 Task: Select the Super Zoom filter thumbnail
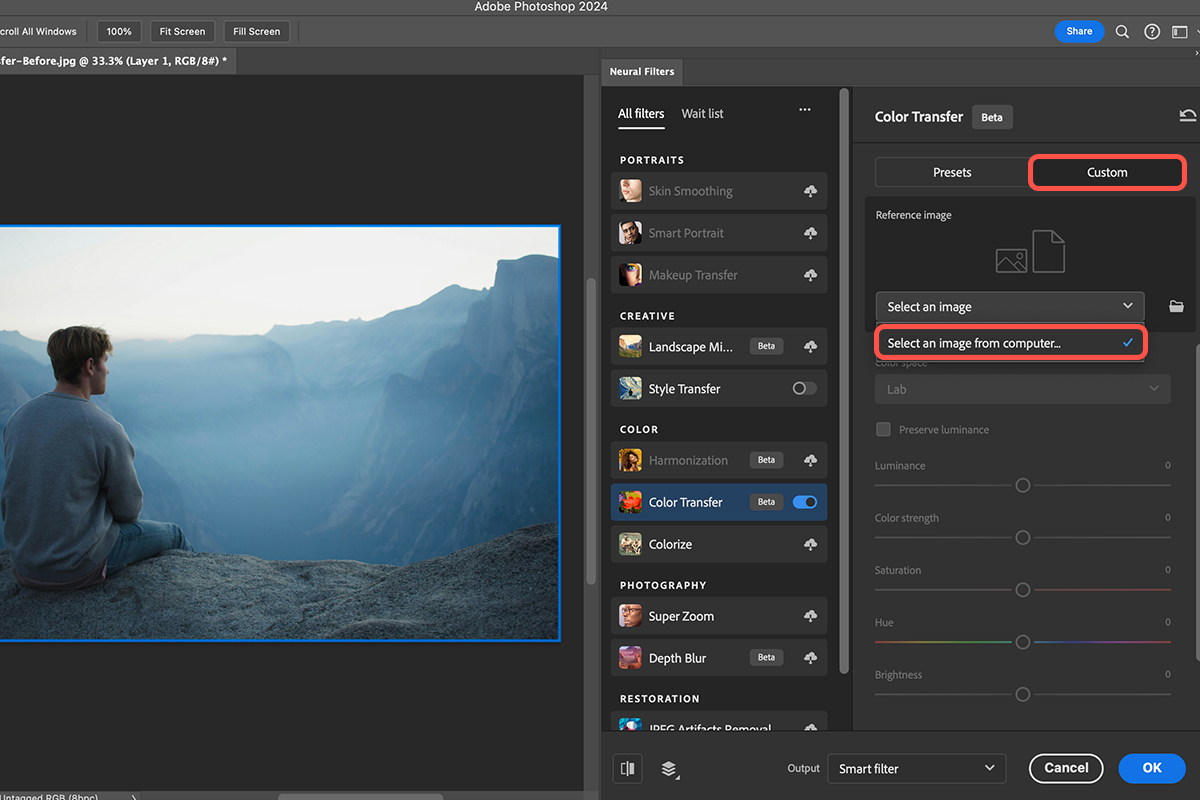pyautogui.click(x=629, y=615)
